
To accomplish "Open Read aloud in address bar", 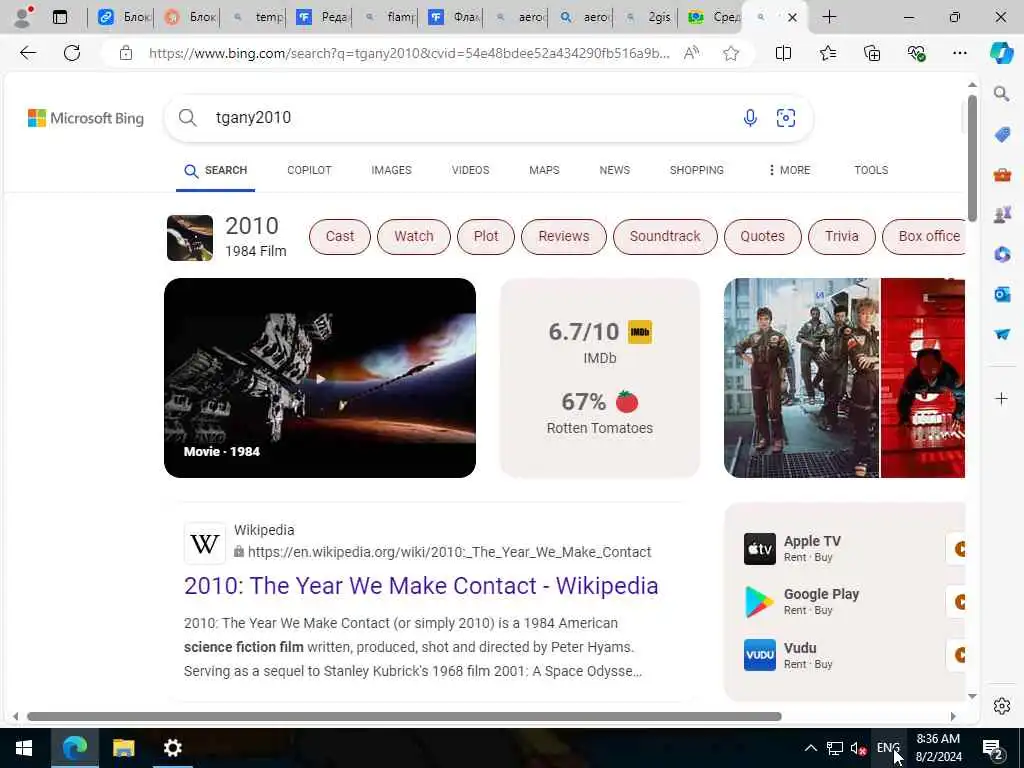I will coord(691,53).
